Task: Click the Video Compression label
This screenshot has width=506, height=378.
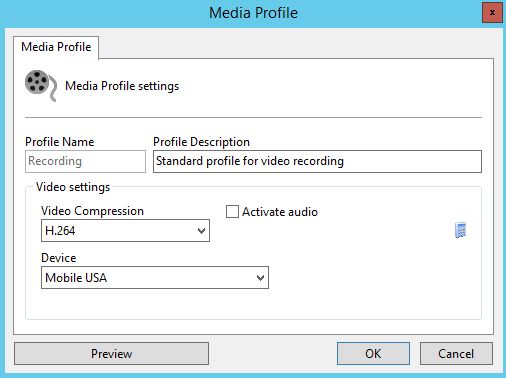Action: tap(92, 211)
